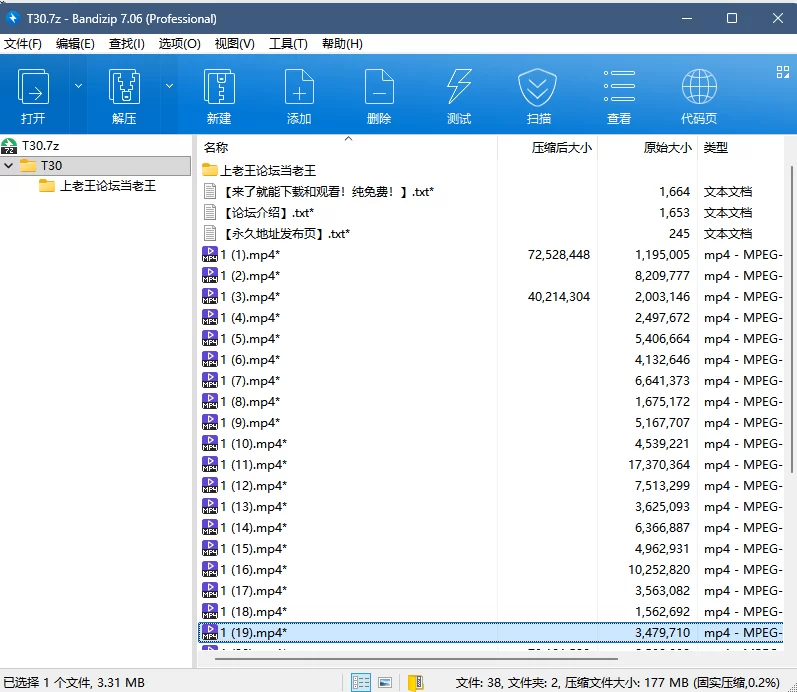Switch to image preview status bar icon
The image size is (797, 692).
(x=385, y=682)
